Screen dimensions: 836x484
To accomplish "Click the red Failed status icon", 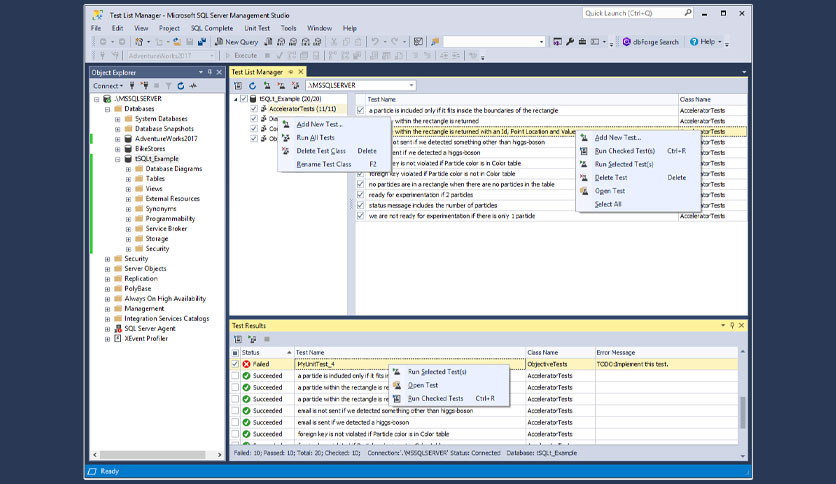I will point(246,364).
